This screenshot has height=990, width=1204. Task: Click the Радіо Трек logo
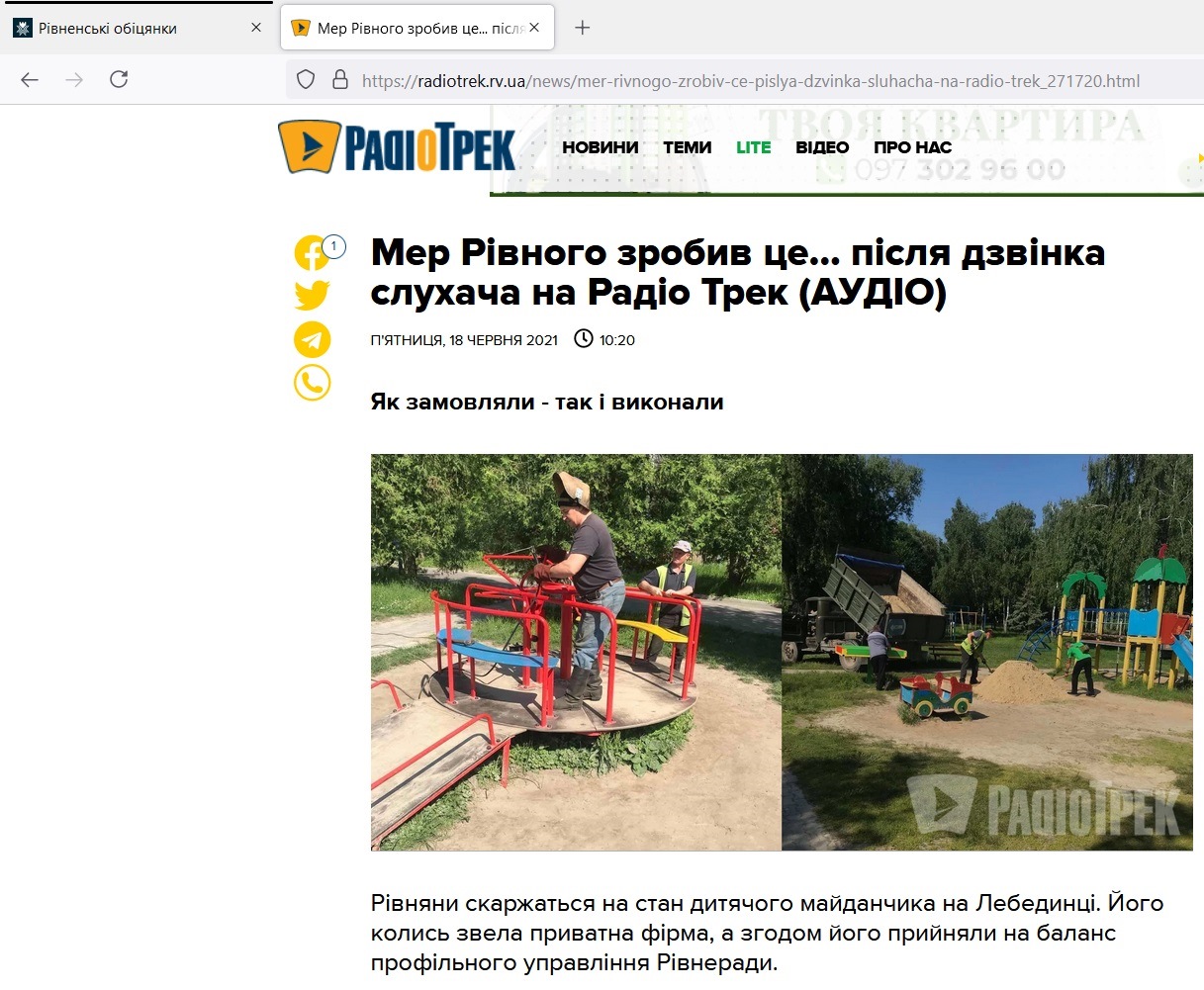pyautogui.click(x=397, y=147)
